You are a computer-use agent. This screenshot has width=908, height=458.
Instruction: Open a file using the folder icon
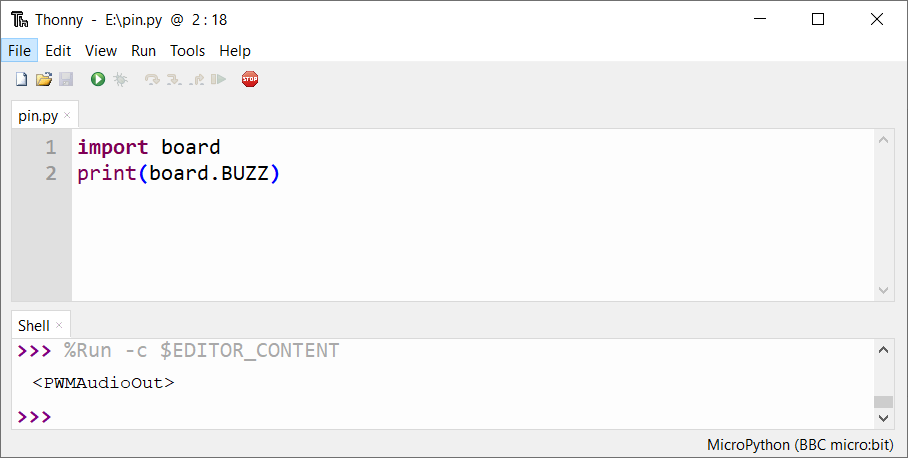point(44,79)
